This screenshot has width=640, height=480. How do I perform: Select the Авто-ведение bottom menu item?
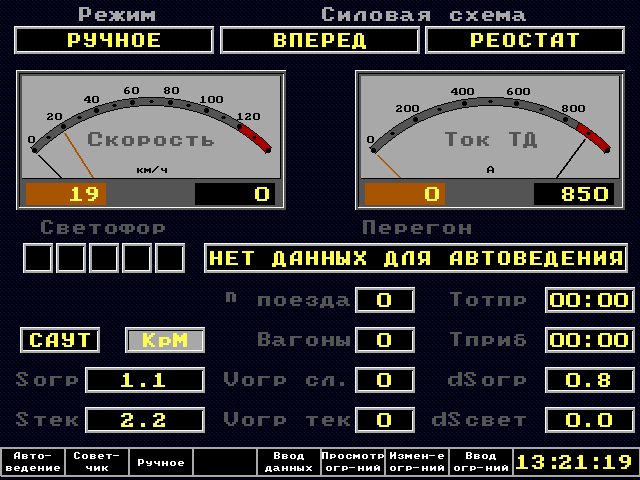click(x=33, y=462)
